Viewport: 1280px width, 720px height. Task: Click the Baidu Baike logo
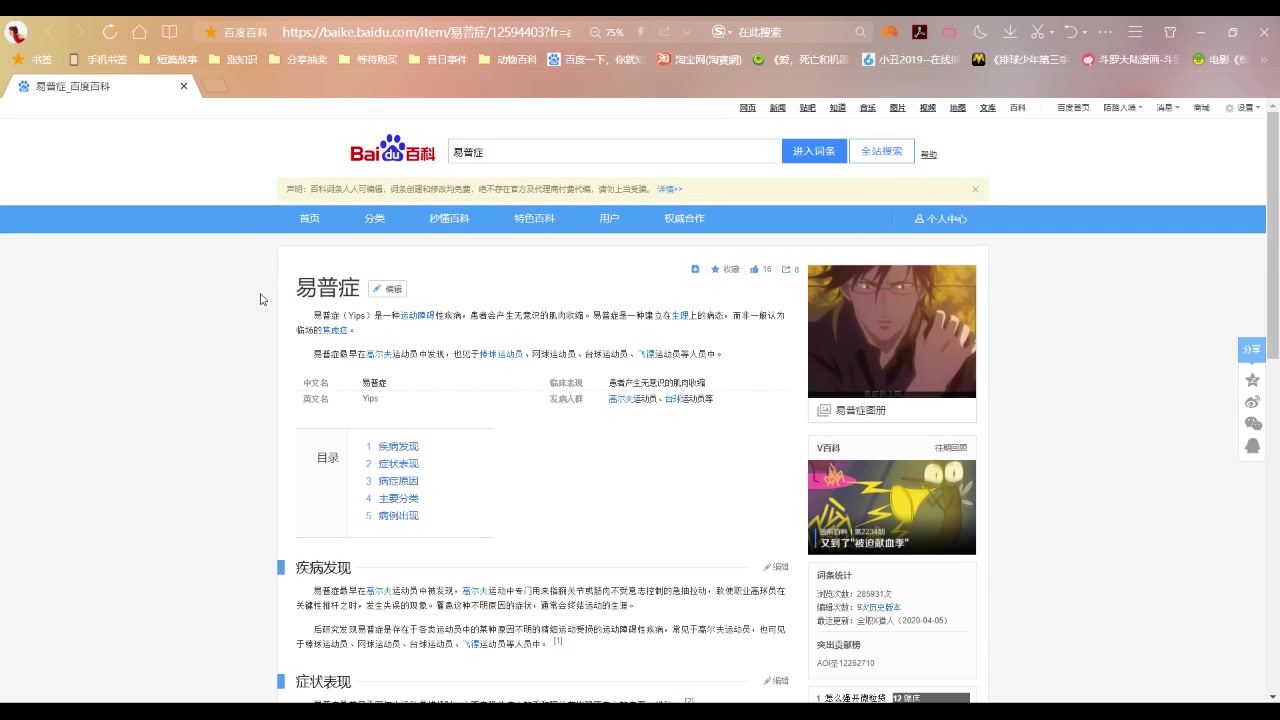[392, 149]
